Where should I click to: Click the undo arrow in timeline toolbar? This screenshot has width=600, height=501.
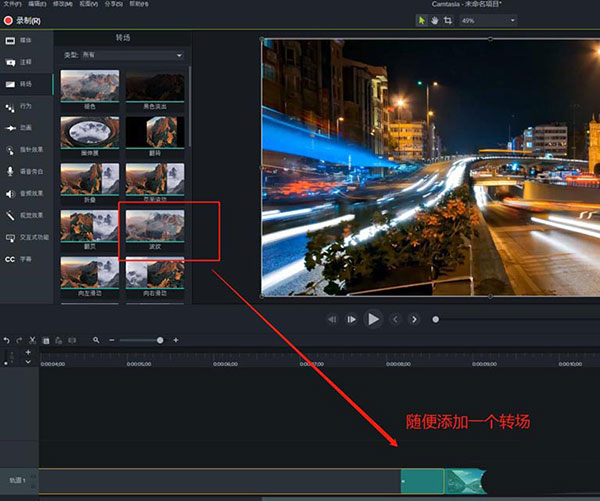[x=7, y=340]
